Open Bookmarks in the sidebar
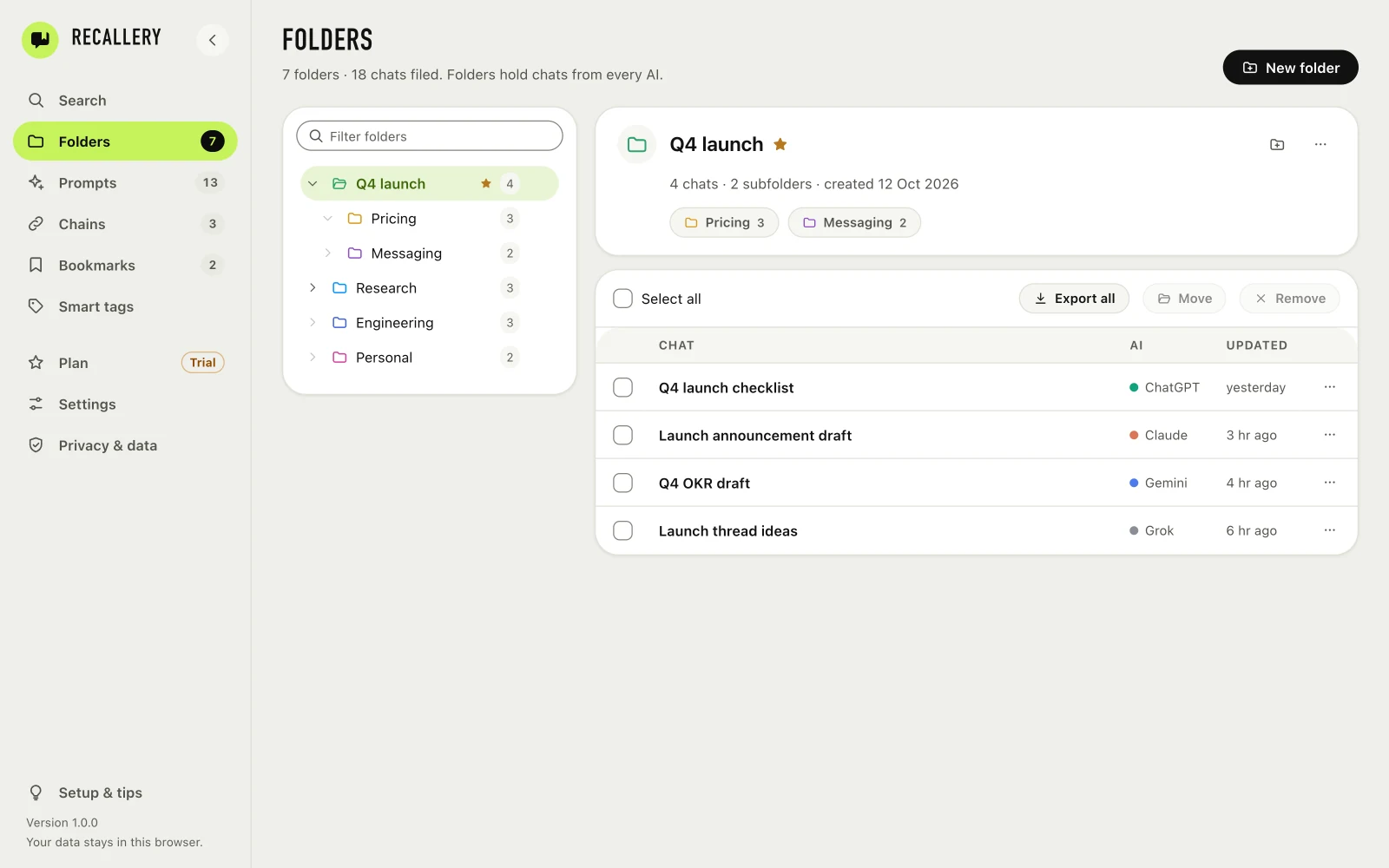The image size is (1389, 868). coord(125,265)
